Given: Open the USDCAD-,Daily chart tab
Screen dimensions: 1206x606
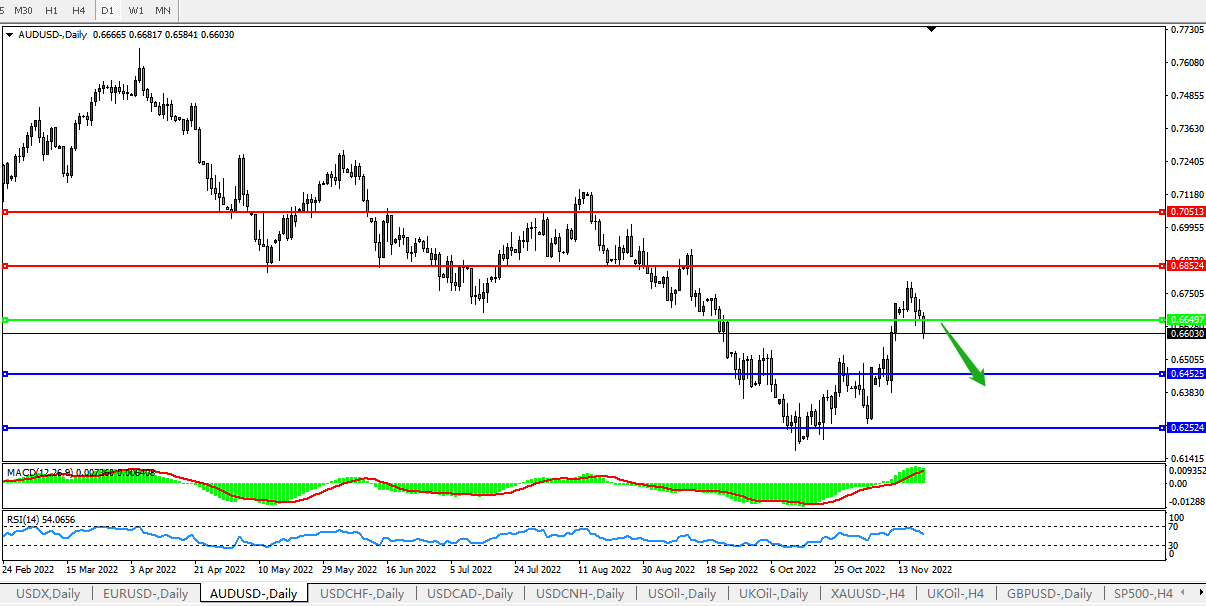Looking at the screenshot, I should tap(470, 594).
